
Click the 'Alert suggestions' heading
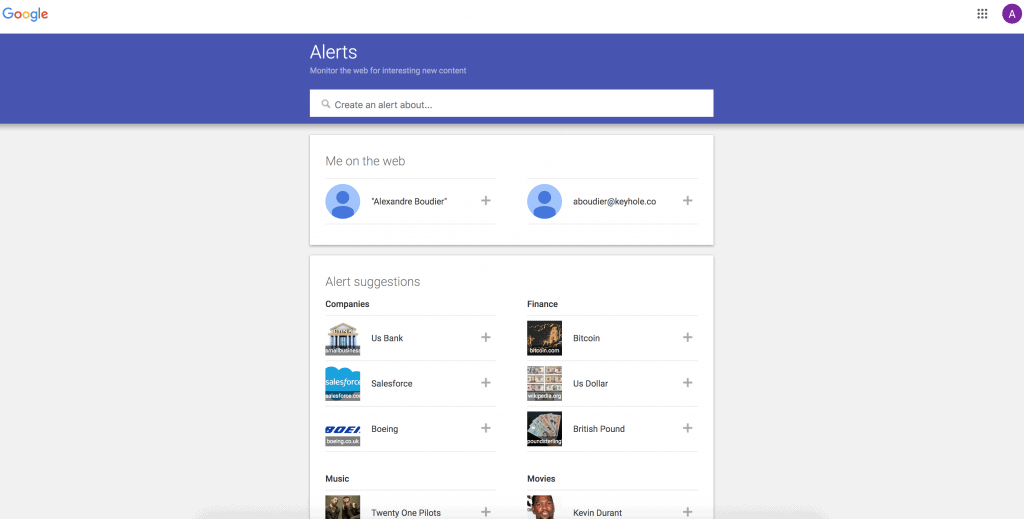point(373,282)
